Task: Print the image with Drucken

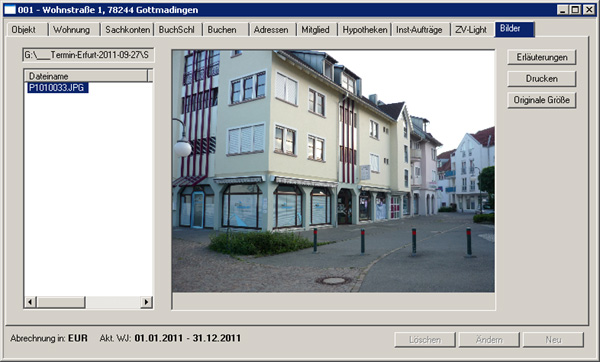Action: tap(541, 79)
